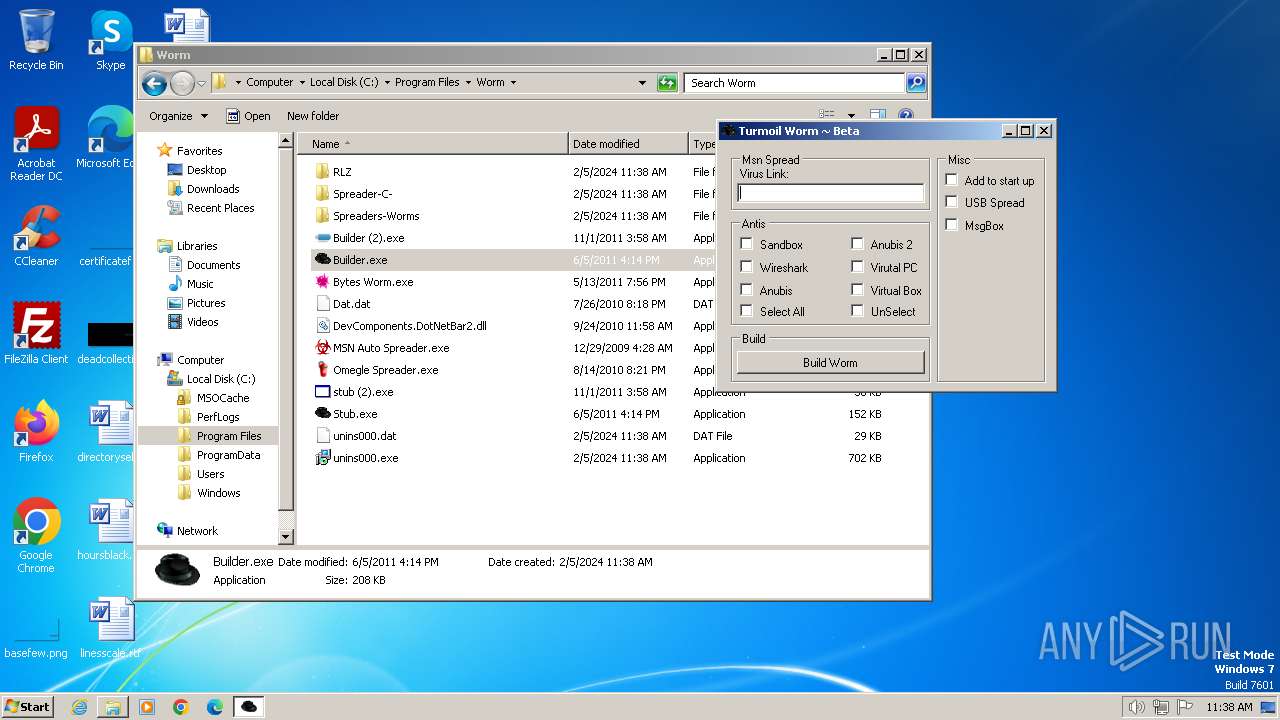The image size is (1280, 720).
Task: Click the navigation pane scroll down arrow
Action: point(286,537)
